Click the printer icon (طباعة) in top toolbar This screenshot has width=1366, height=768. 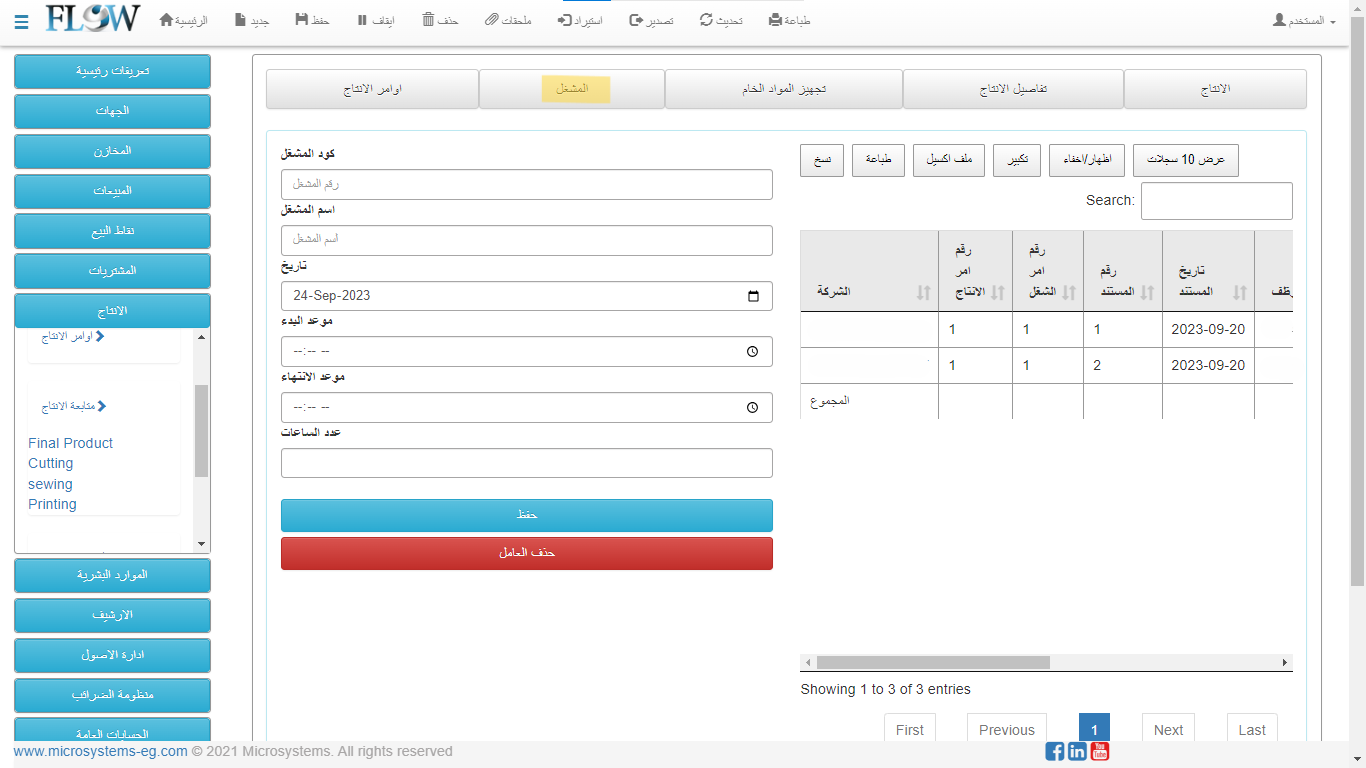(x=775, y=20)
